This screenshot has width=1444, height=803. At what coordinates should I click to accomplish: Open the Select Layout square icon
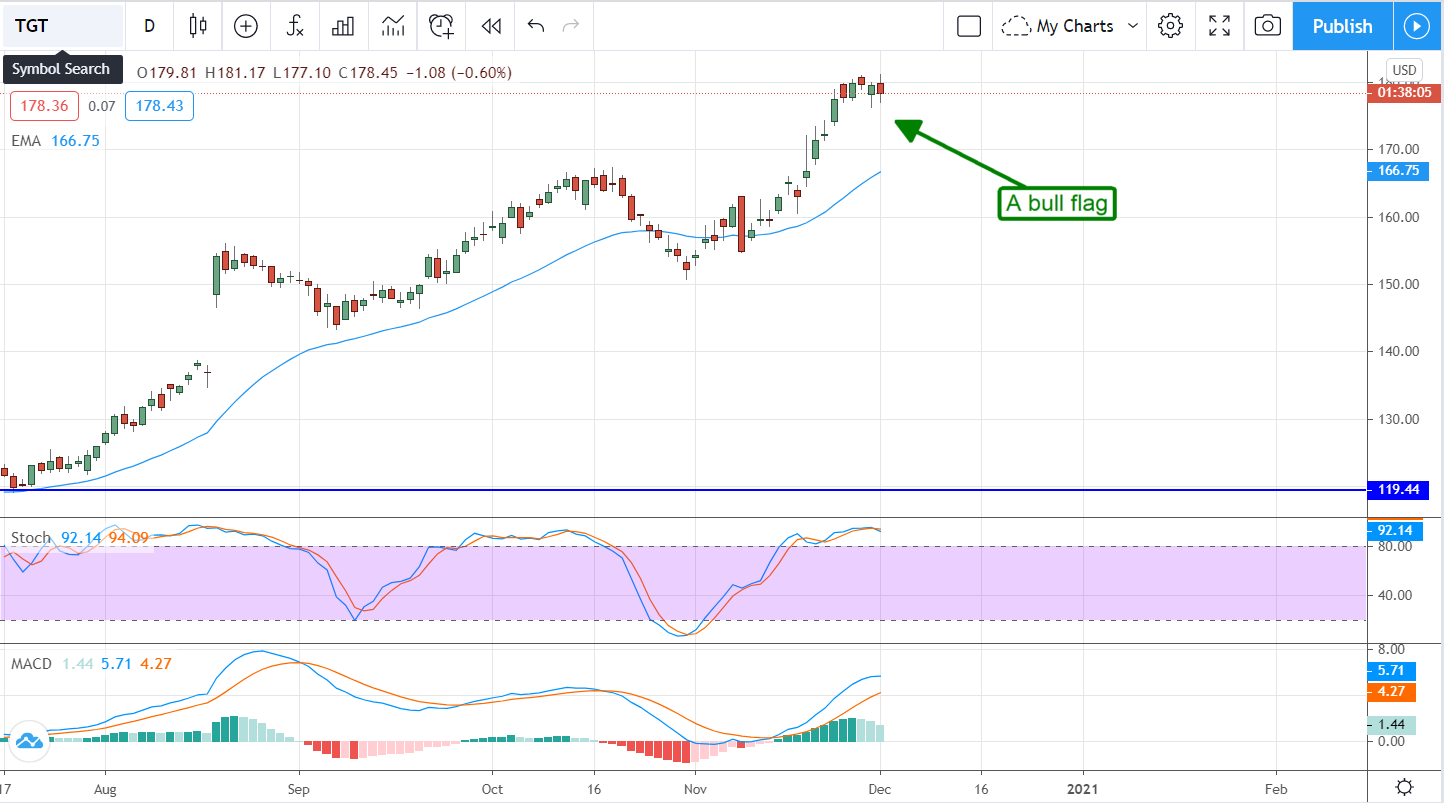click(x=968, y=26)
